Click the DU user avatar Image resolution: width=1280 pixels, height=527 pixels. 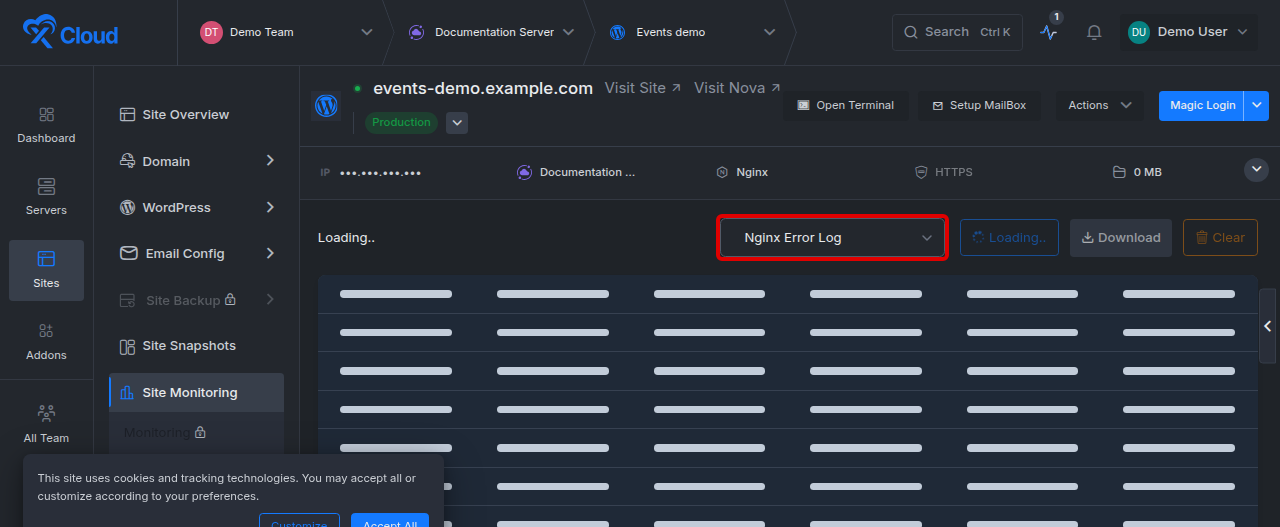(1138, 32)
